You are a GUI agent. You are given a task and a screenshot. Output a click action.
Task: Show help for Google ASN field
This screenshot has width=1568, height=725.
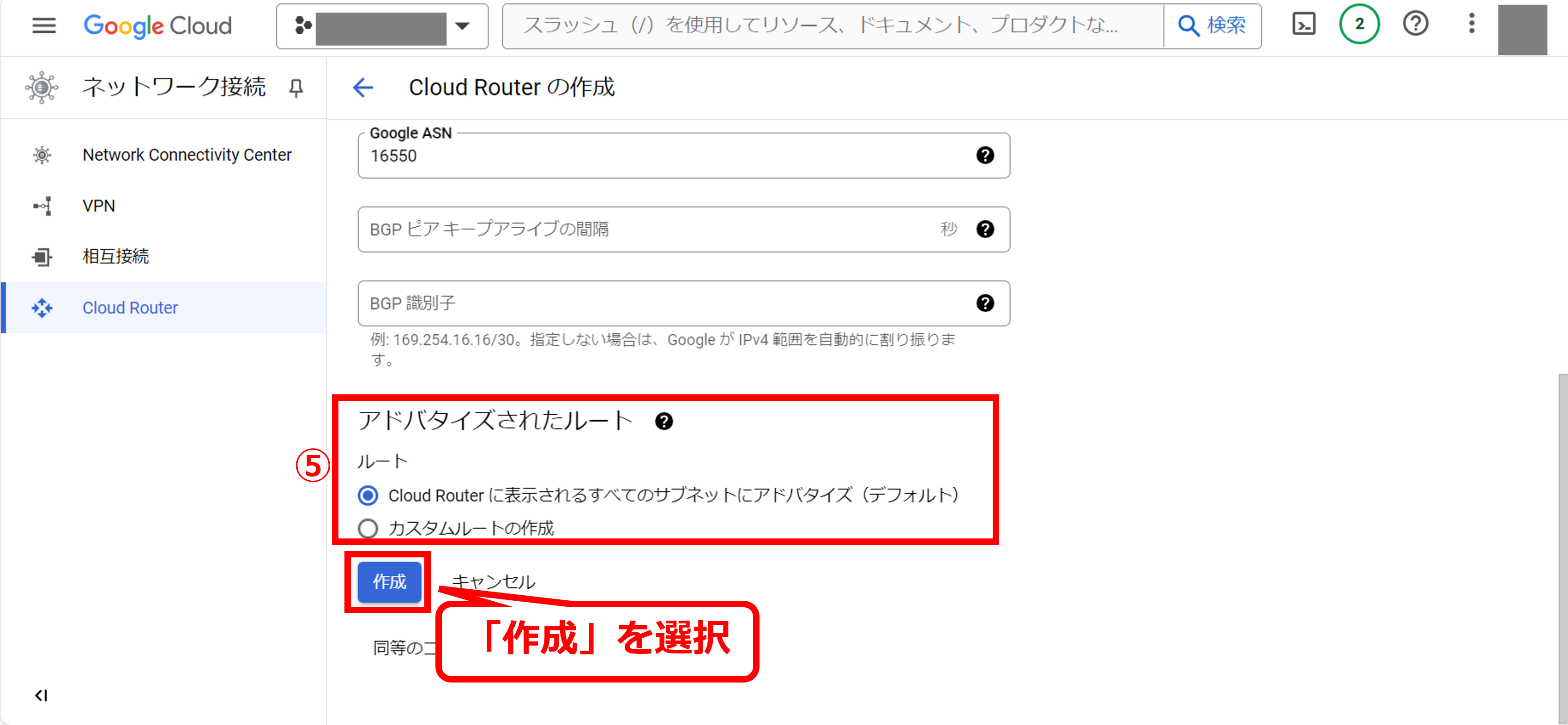point(985,156)
